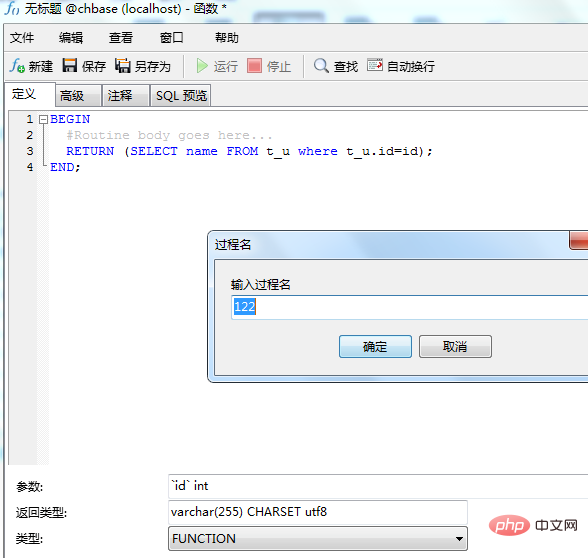The width and height of the screenshot is (588, 558).
Task: Click the Save As icon (另存为)
Action: coord(123,65)
